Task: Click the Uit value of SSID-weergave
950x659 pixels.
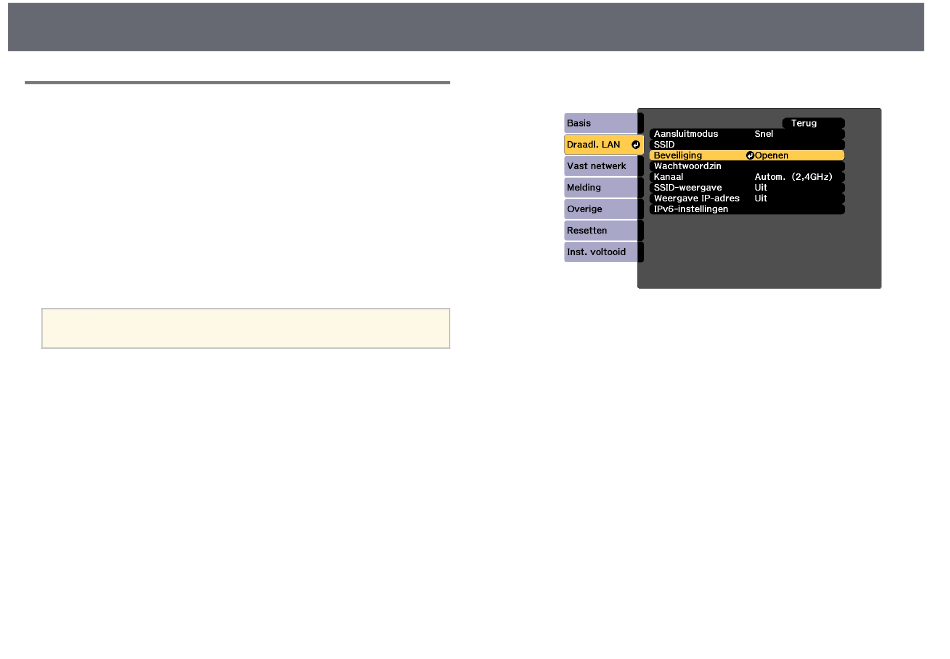Action: click(760, 188)
